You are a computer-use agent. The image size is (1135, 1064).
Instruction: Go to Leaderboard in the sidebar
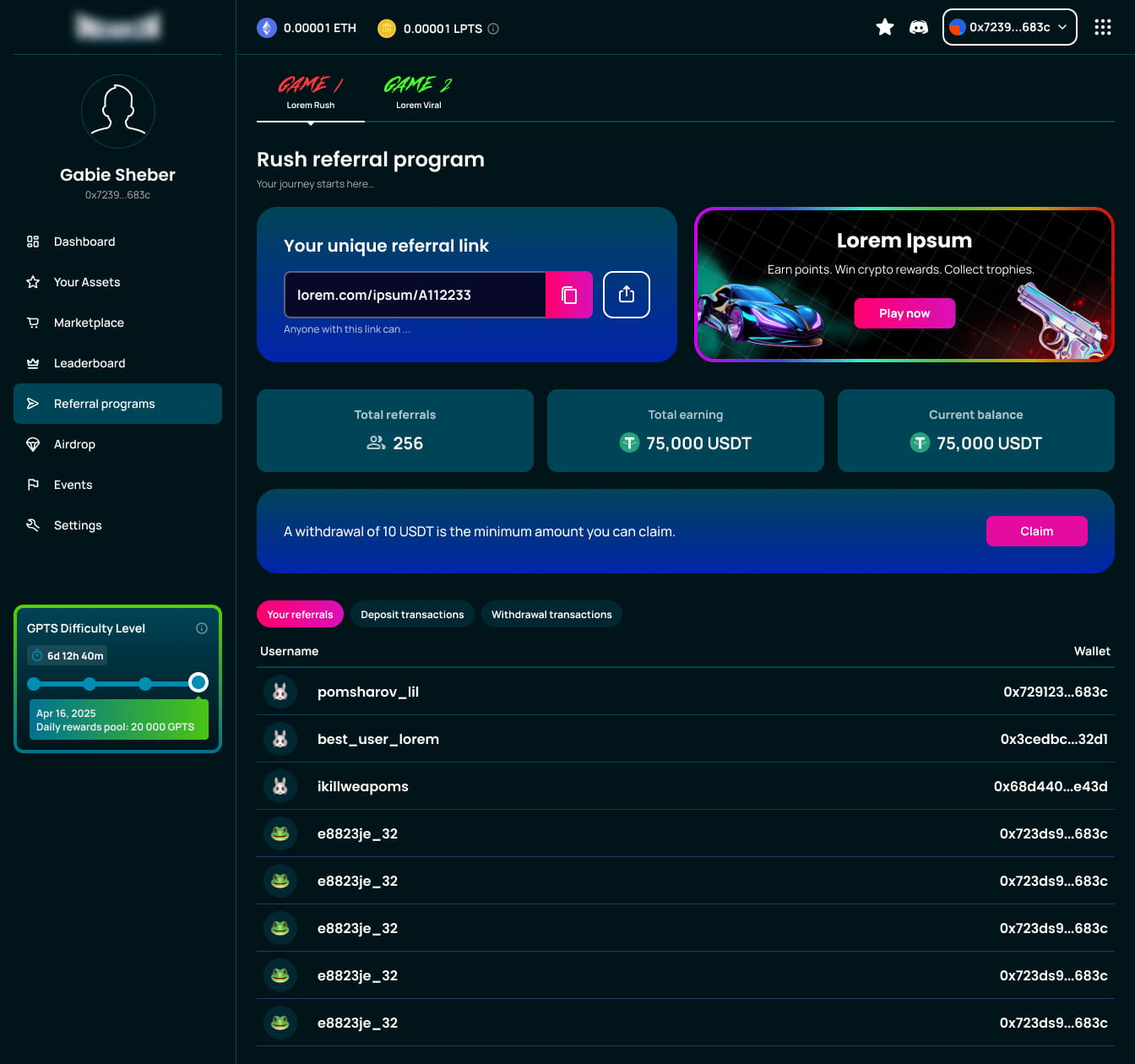click(90, 363)
